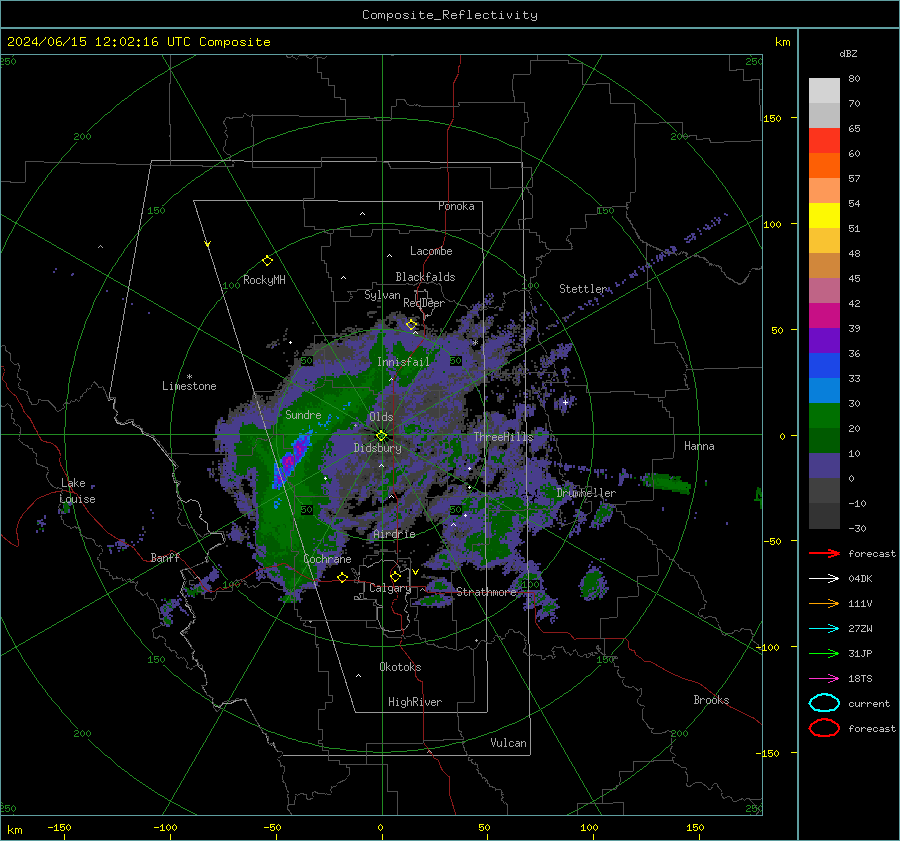Image resolution: width=900 pixels, height=841 pixels.
Task: Click the magenta 39-42 dBZ swatch
Action: coord(824,316)
